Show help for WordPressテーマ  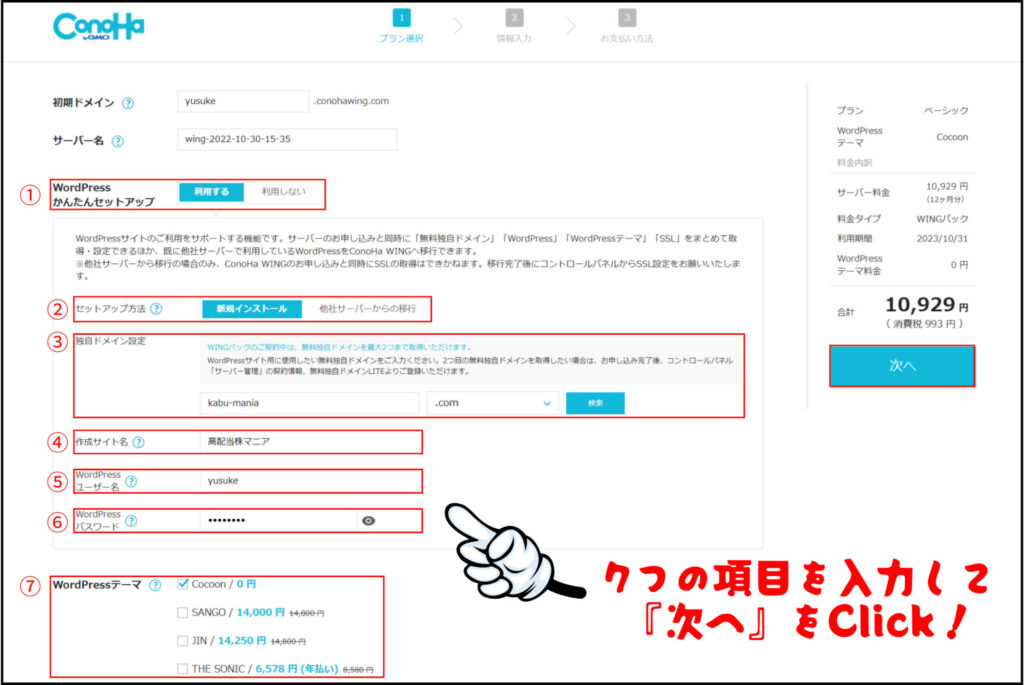coord(155,585)
